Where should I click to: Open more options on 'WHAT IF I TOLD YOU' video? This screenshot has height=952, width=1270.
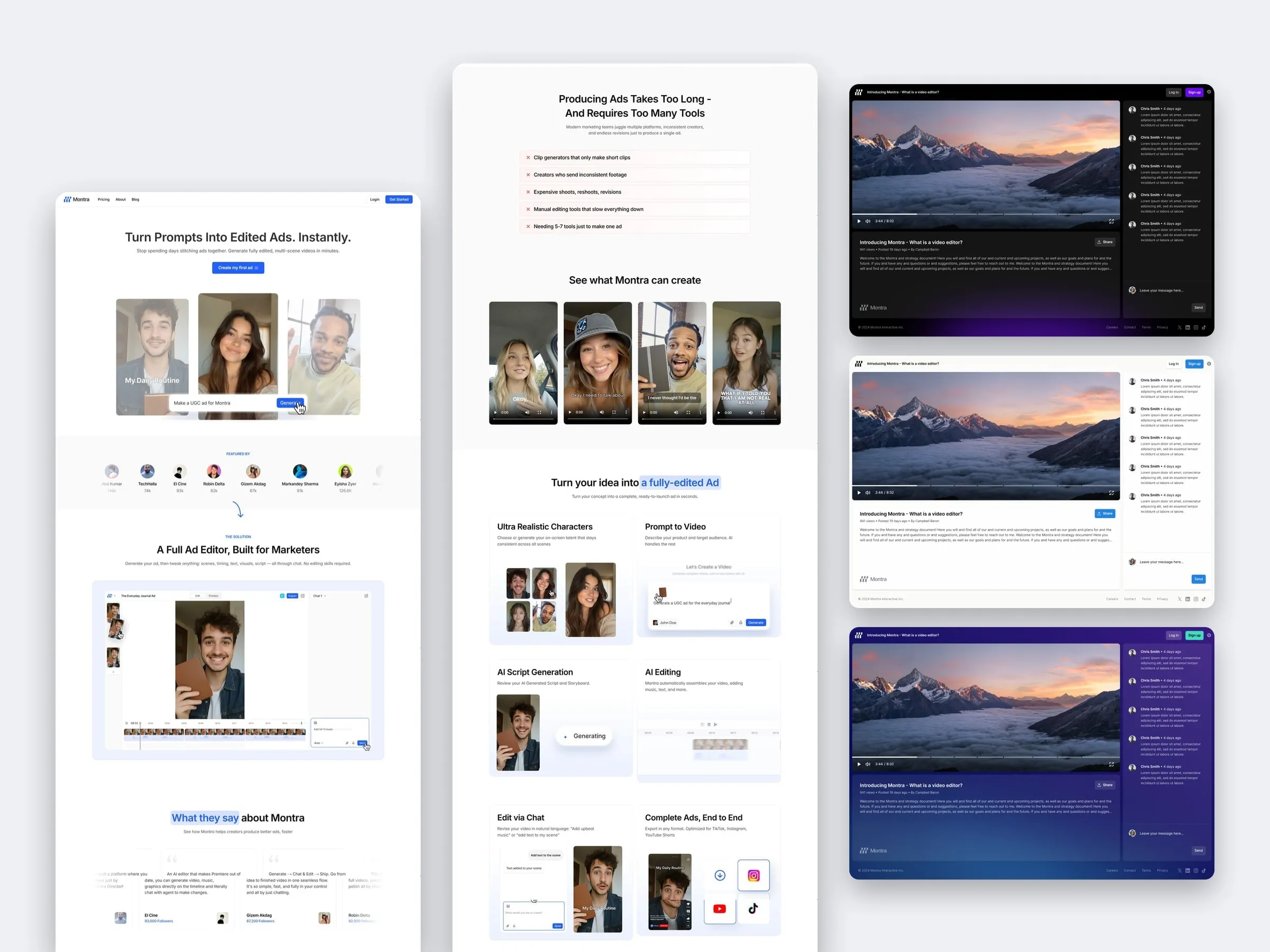[x=775, y=412]
